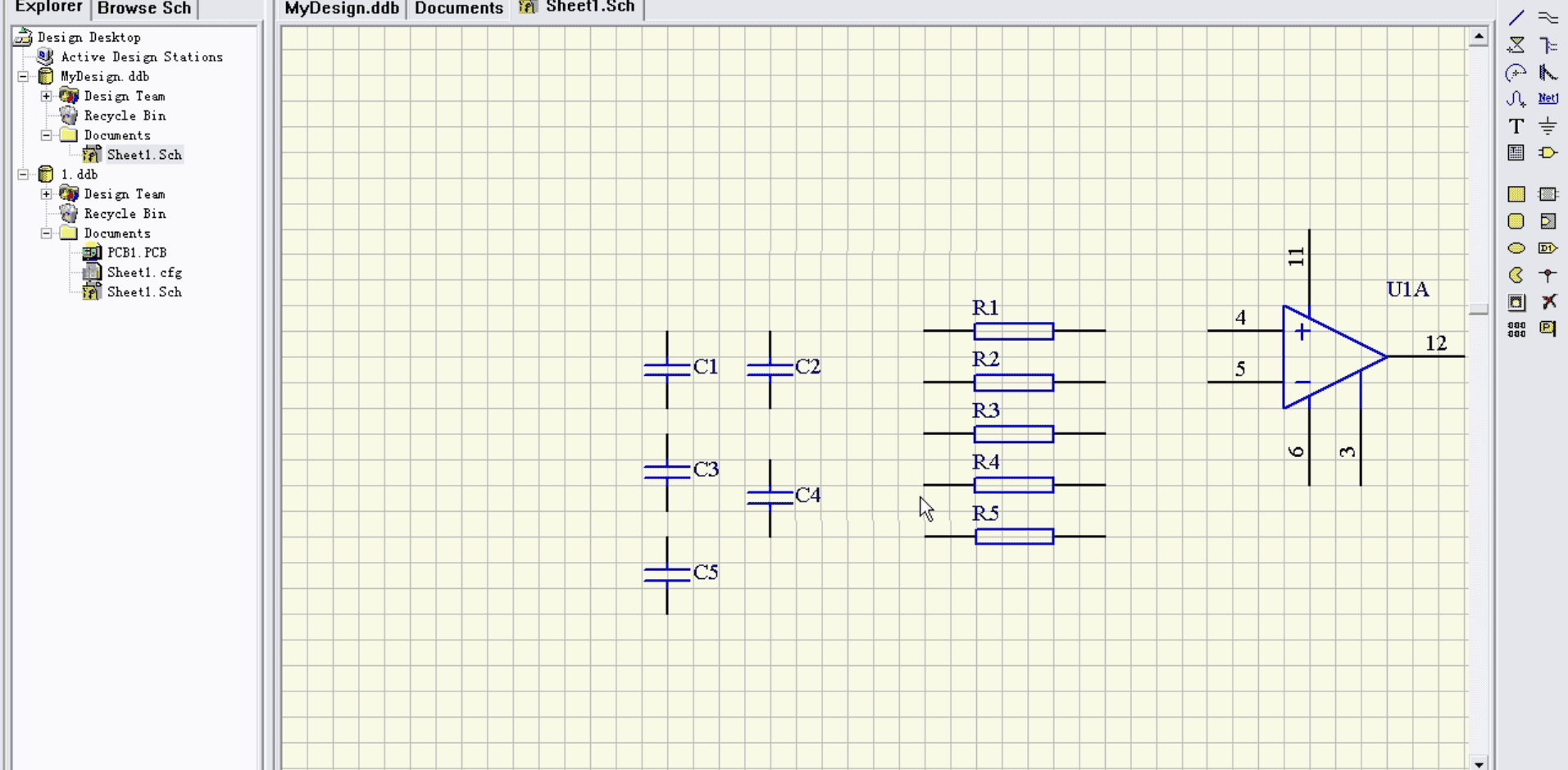Select the Rounded Rectangle tool

[x=1516, y=221]
